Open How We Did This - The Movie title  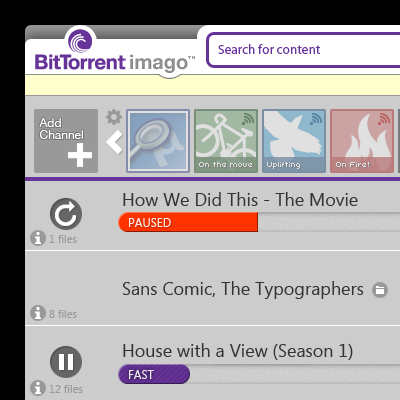(240, 200)
